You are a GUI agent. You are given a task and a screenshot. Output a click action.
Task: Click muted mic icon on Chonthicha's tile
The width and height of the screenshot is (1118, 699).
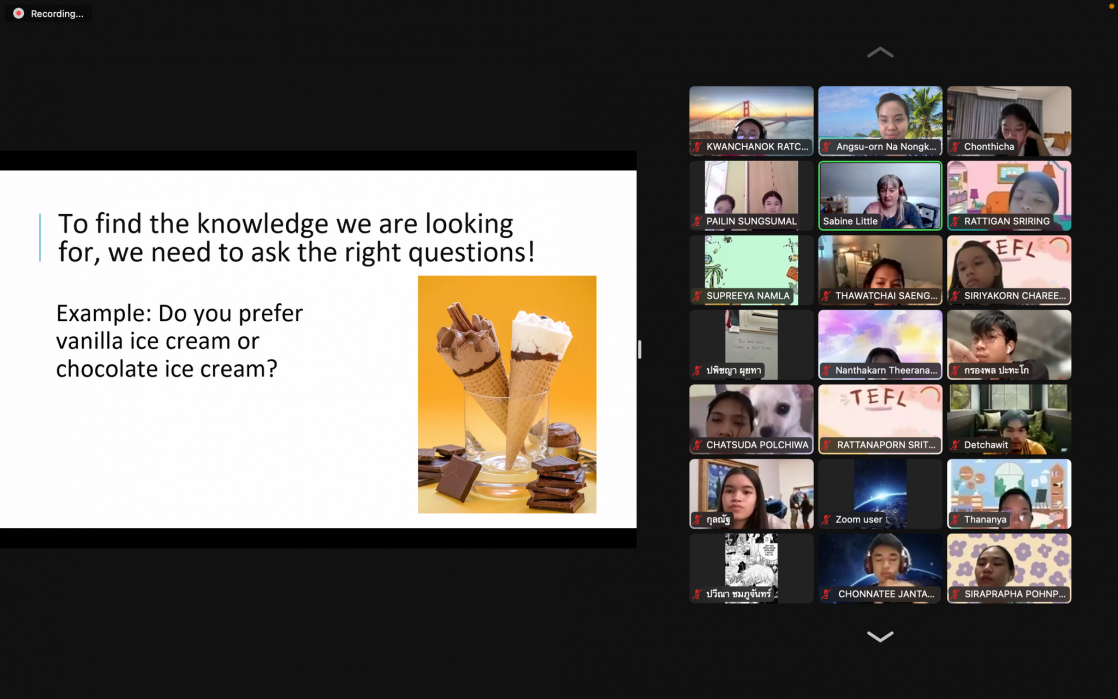pyautogui.click(x=956, y=147)
